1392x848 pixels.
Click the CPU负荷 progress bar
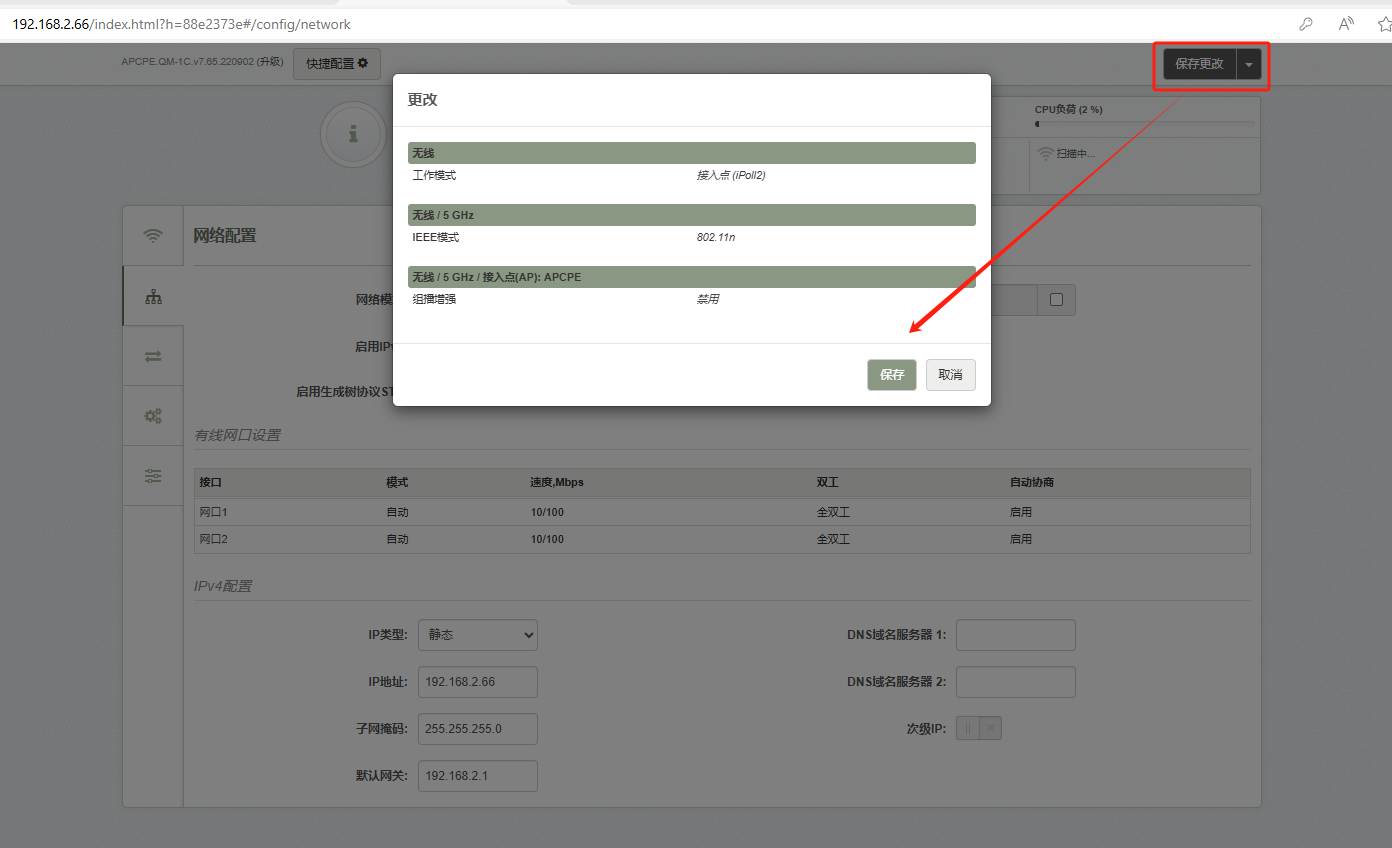point(1144,124)
